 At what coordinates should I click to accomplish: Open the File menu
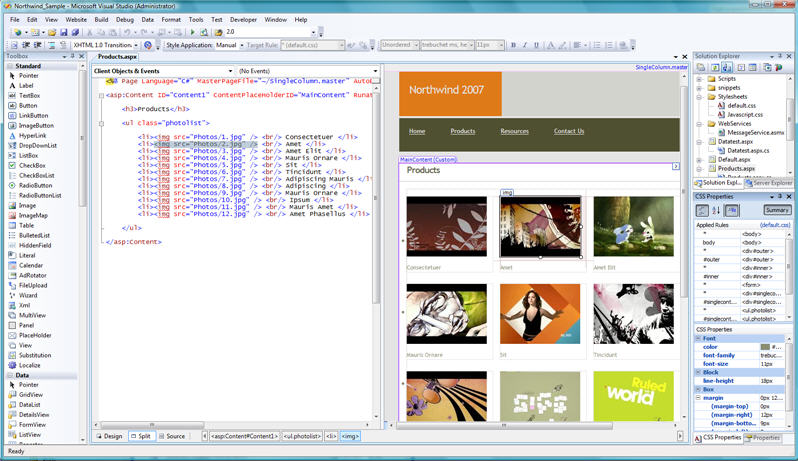coord(15,20)
